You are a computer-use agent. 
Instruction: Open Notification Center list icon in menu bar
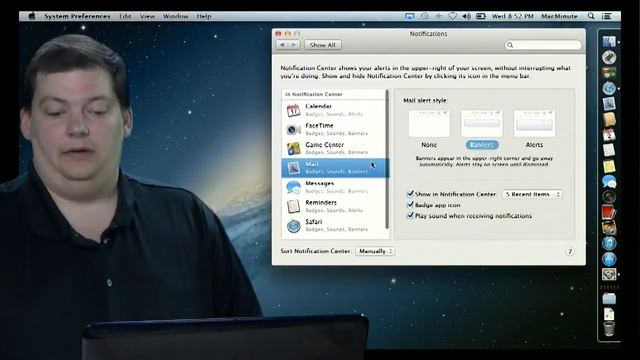point(607,16)
